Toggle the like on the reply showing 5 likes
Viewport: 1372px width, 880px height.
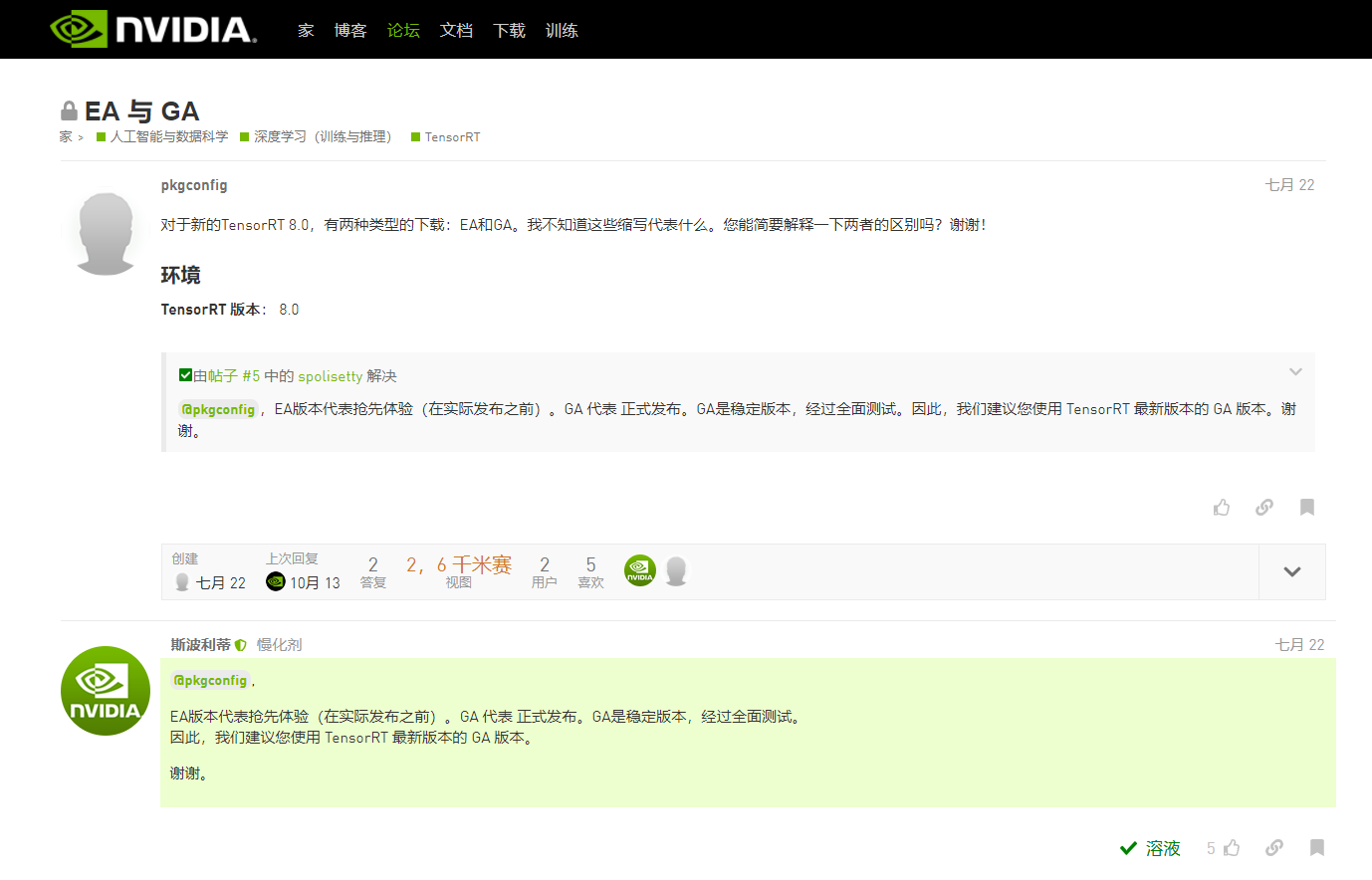[1232, 847]
